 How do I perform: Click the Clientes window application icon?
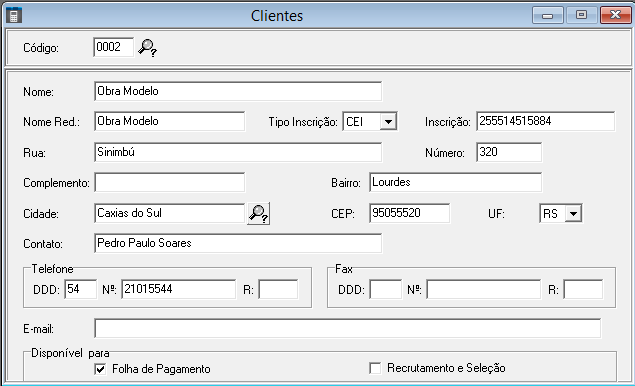(x=14, y=15)
